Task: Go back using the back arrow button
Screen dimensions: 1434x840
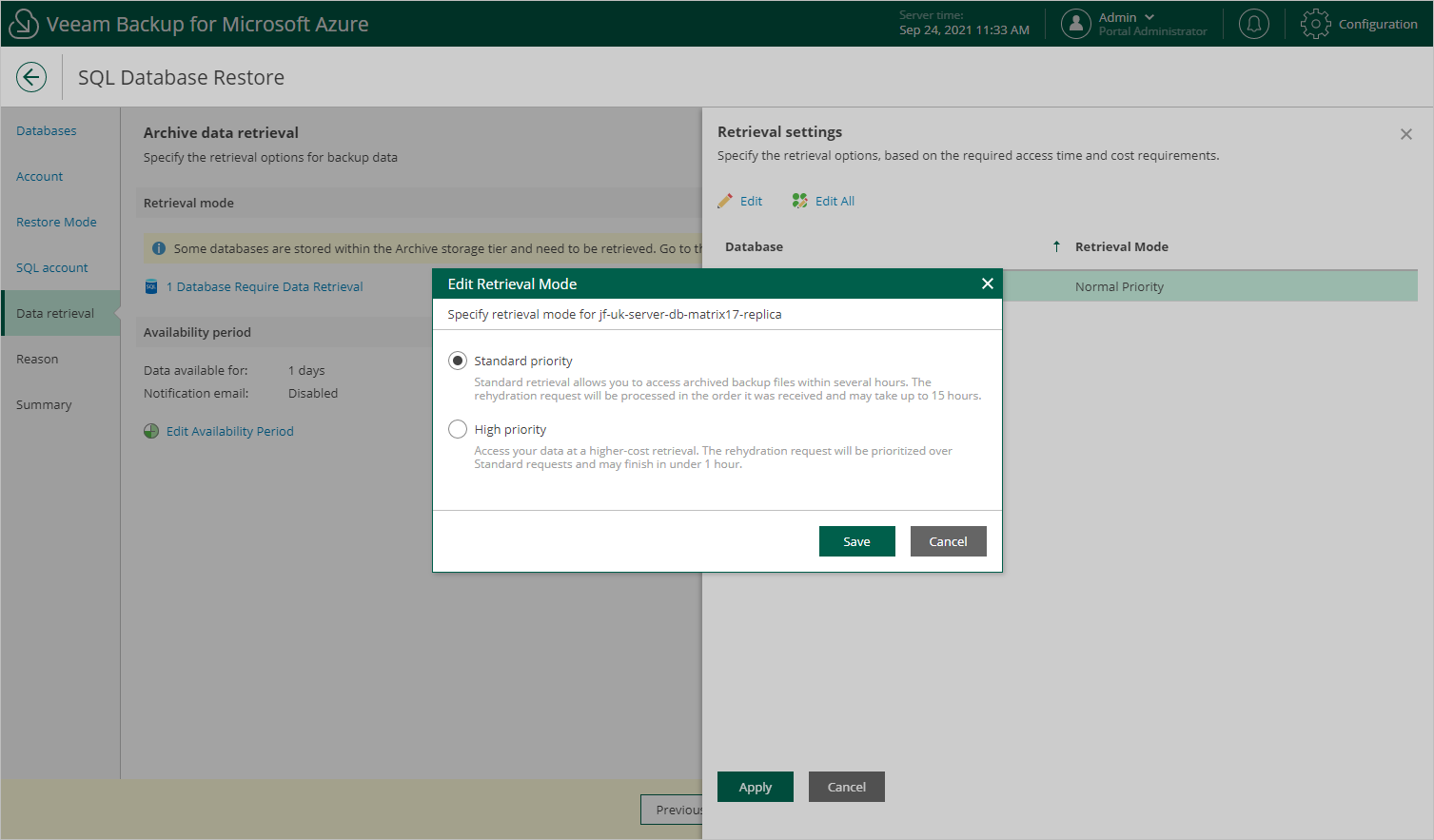Action: coord(31,77)
